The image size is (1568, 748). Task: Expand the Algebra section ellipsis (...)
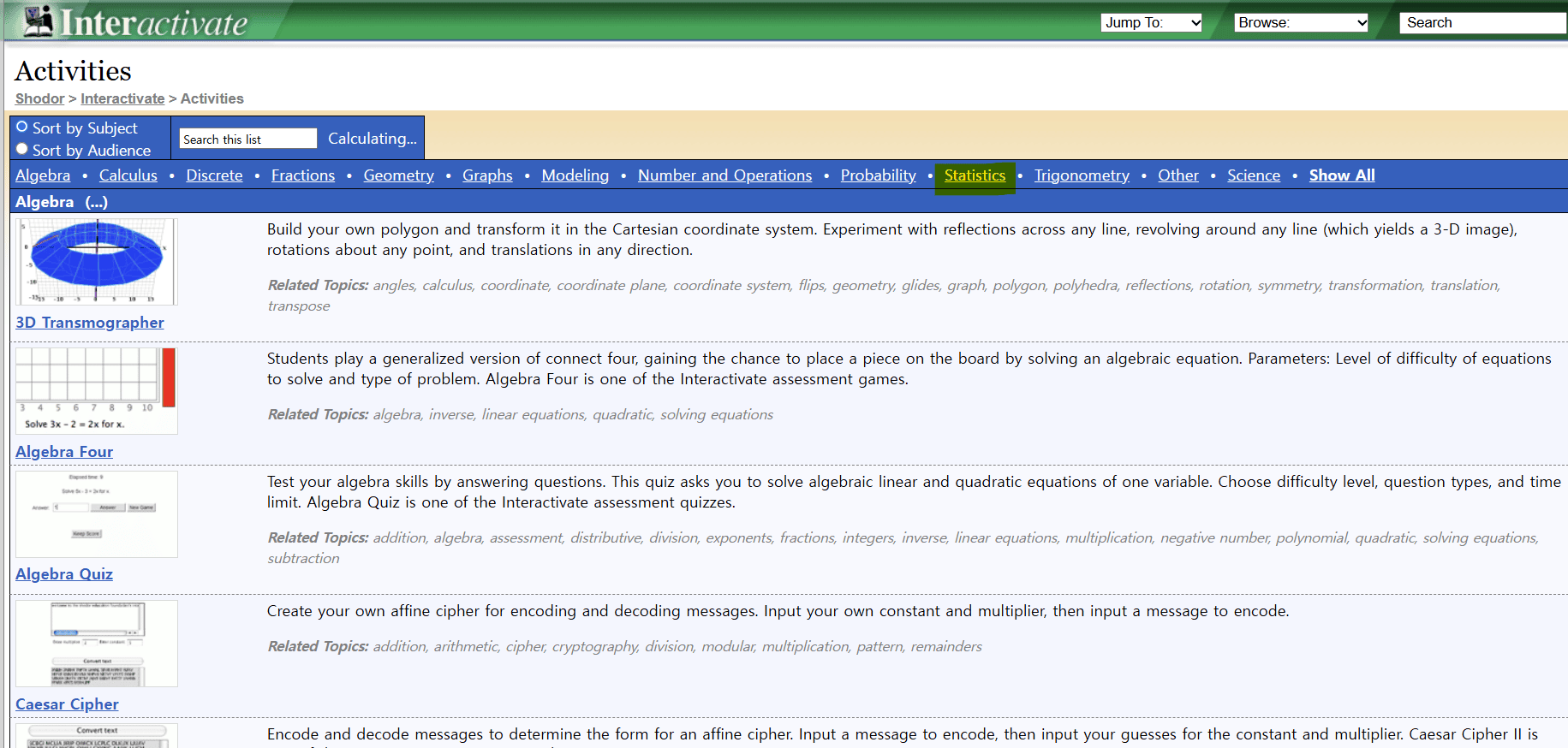pyautogui.click(x=97, y=202)
